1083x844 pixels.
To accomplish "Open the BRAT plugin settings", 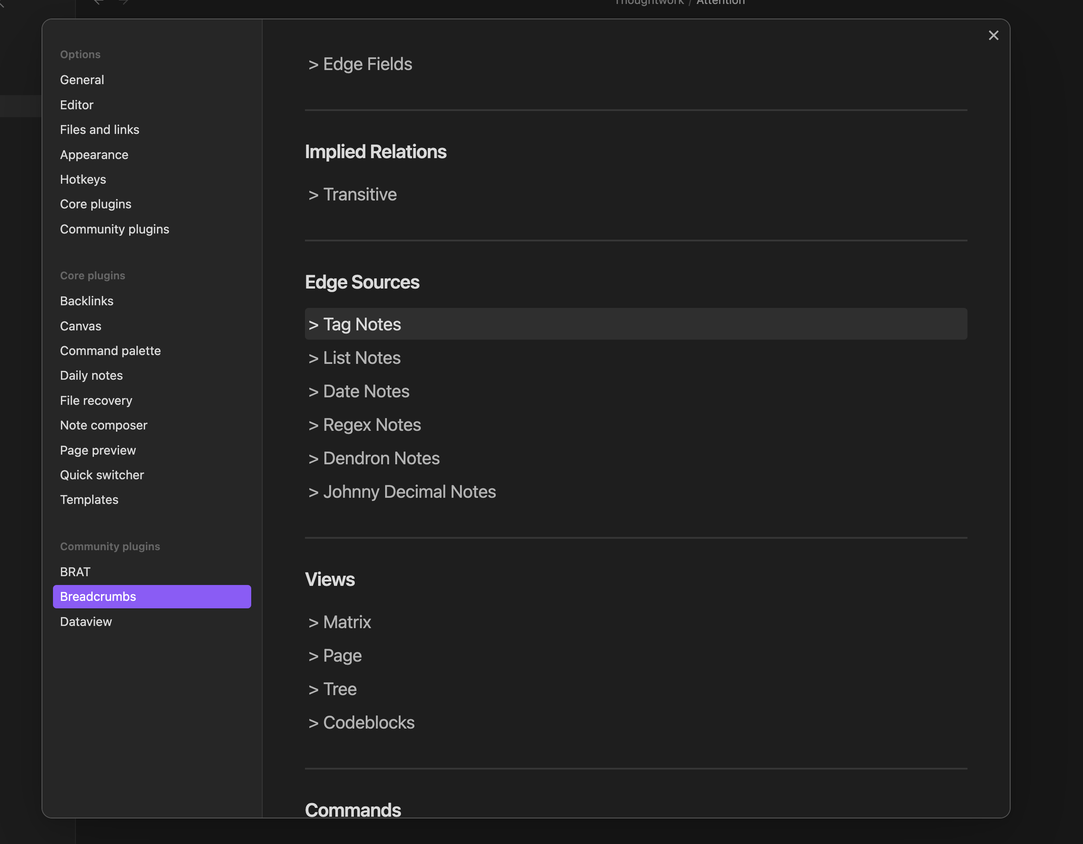I will [x=75, y=572].
